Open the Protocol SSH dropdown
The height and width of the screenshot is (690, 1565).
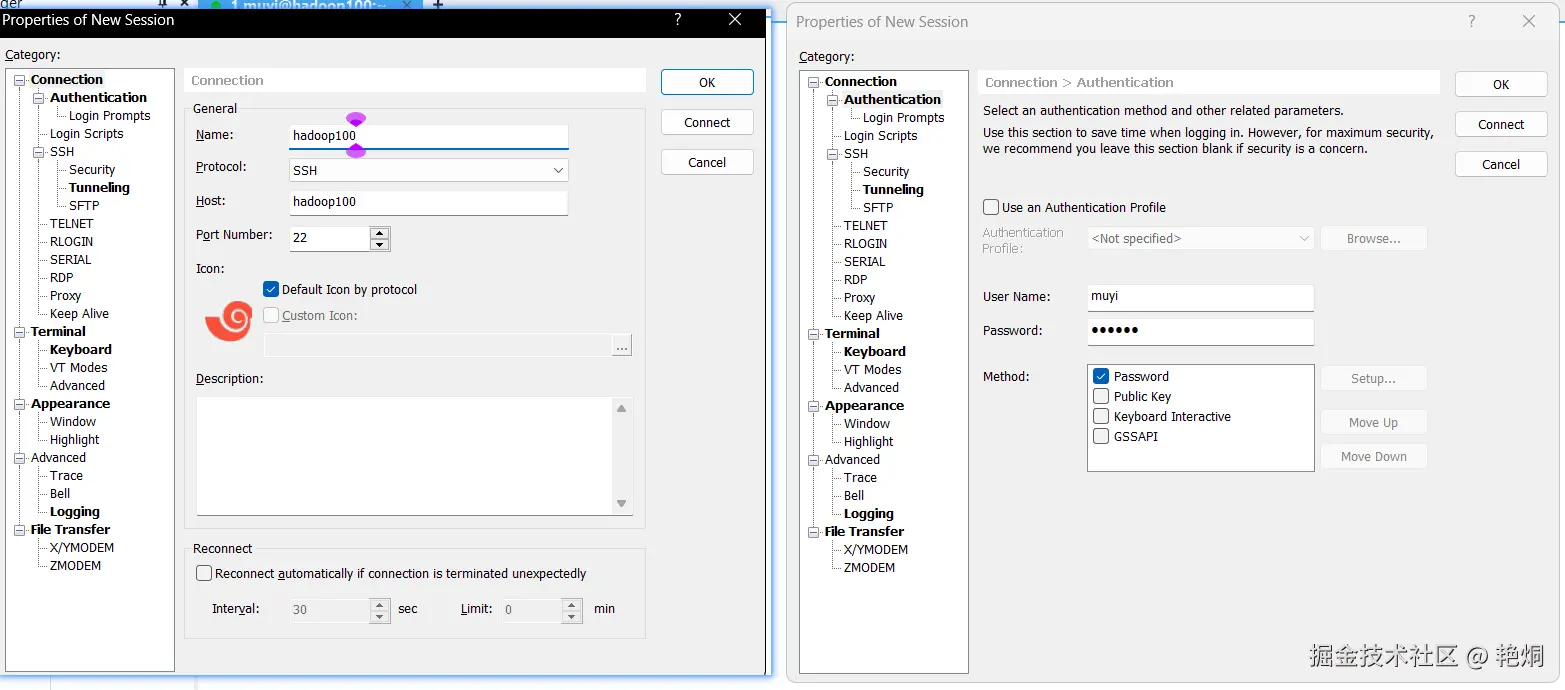[558, 171]
